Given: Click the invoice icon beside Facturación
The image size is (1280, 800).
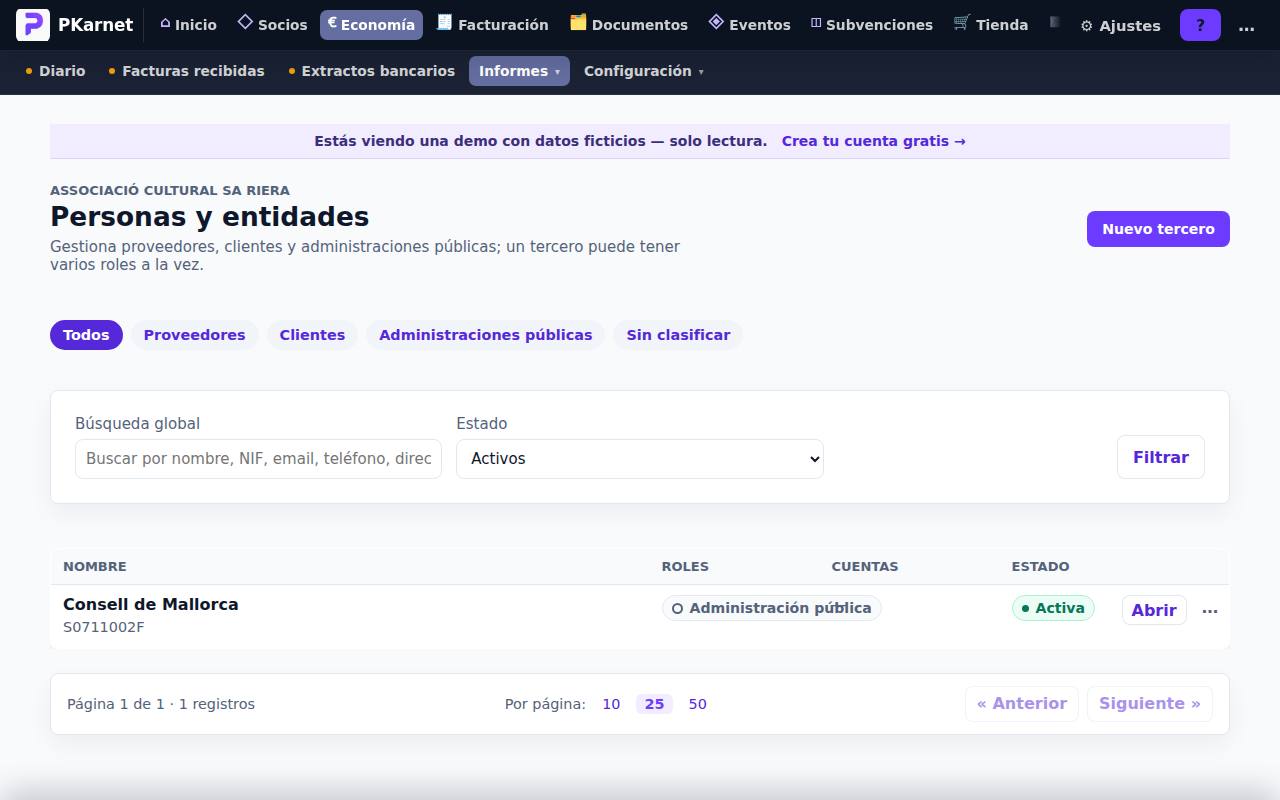Looking at the screenshot, I should click(x=445, y=22).
